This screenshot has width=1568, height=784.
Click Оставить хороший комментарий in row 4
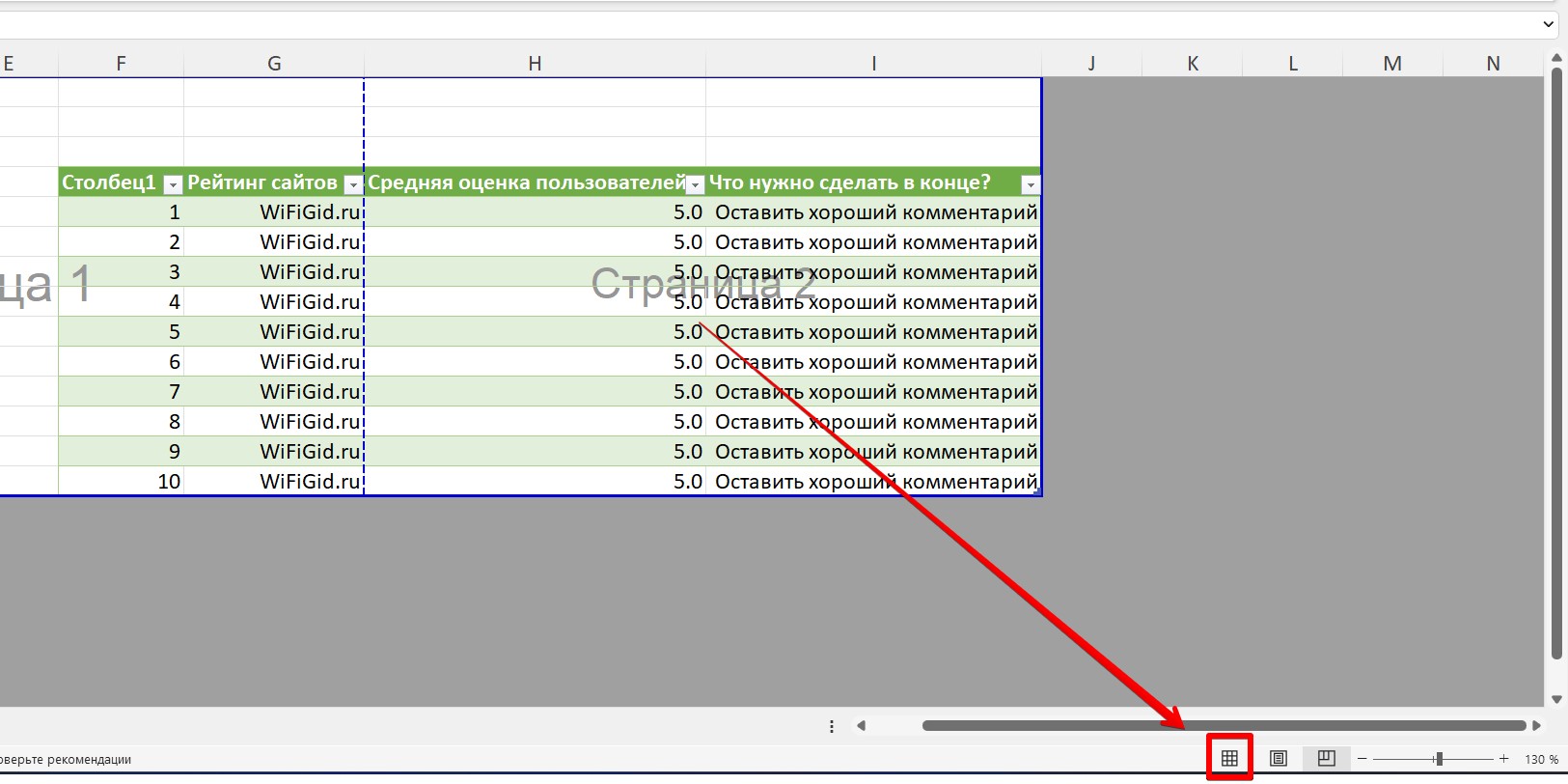point(873,302)
